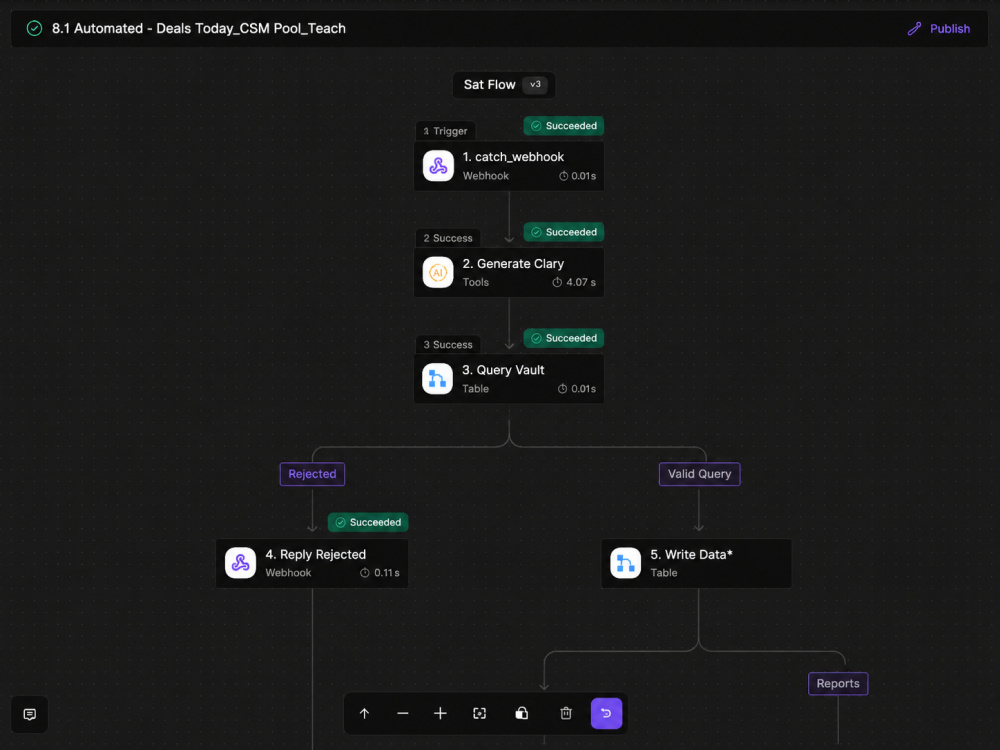Click the Webhook type label under Reply Rejected
Viewport: 1000px width, 750px height.
288,573
